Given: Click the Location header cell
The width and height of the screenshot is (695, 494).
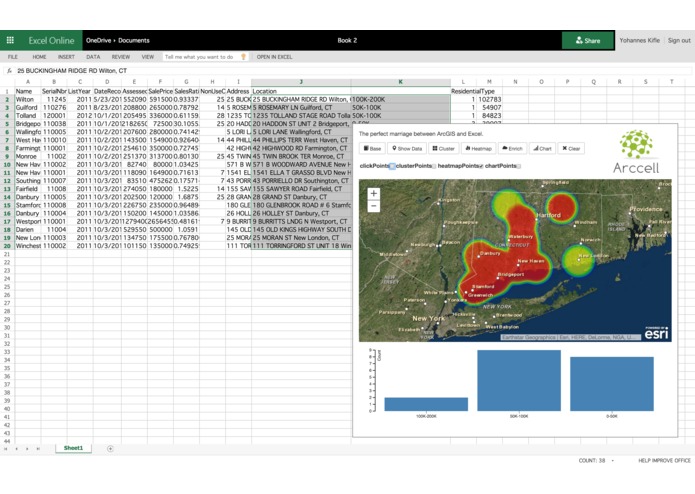Looking at the screenshot, I should (x=301, y=91).
